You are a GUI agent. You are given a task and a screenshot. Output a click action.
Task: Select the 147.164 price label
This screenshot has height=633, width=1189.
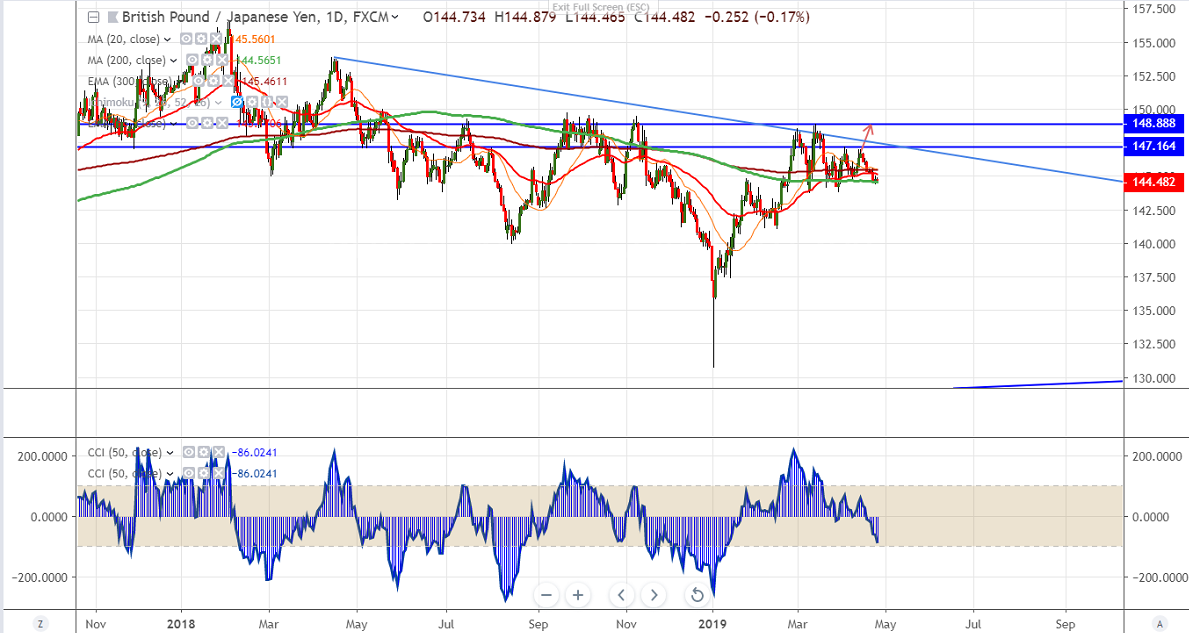(x=1153, y=146)
